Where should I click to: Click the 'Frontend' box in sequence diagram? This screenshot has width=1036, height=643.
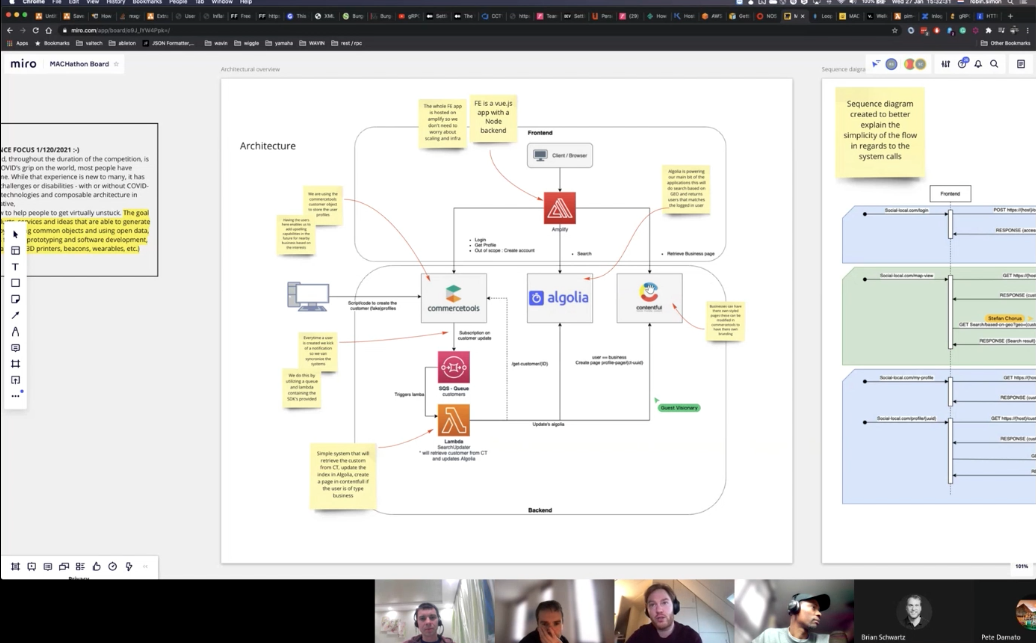tap(950, 194)
